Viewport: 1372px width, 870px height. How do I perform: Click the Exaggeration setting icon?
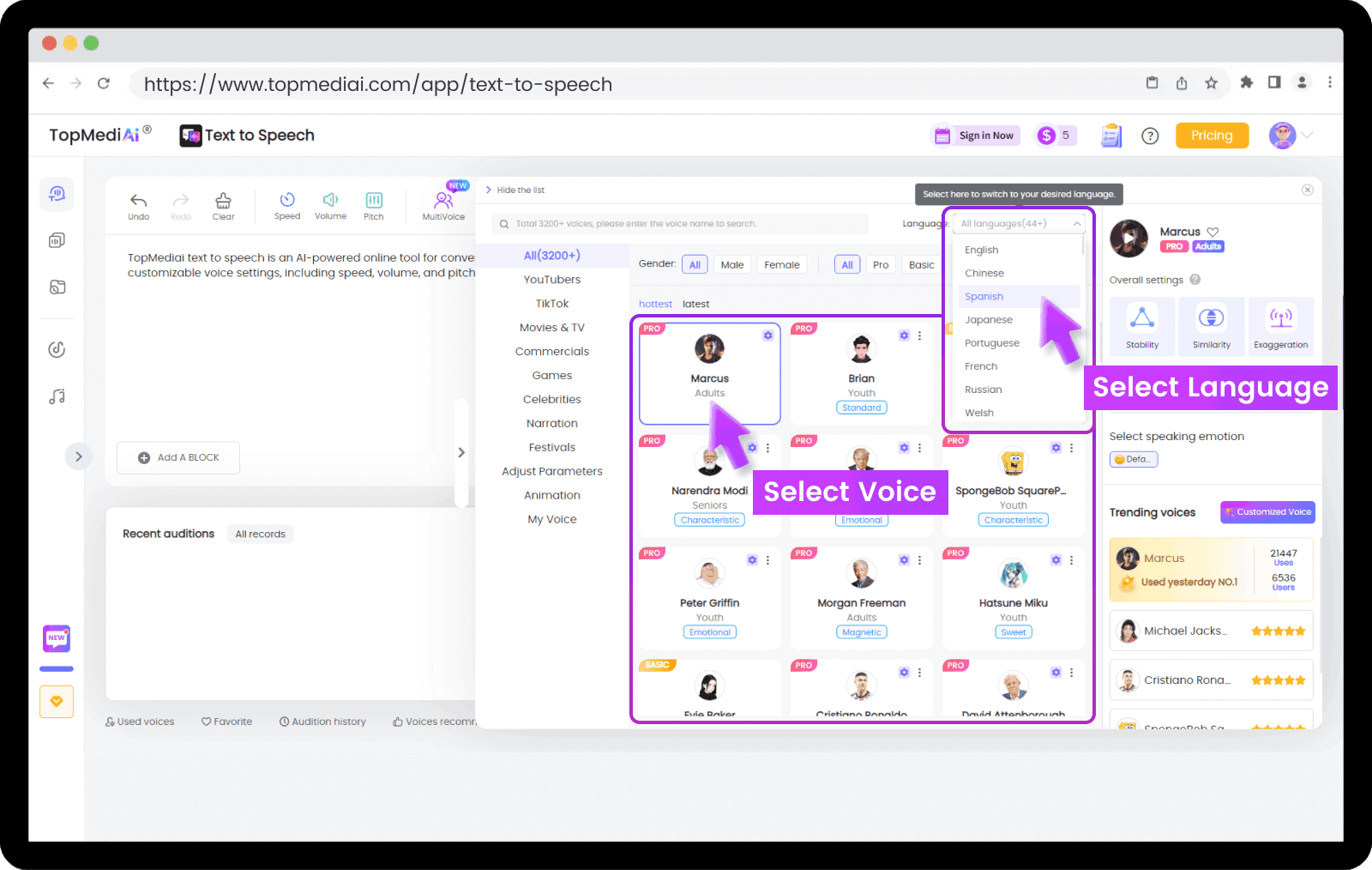[x=1280, y=318]
